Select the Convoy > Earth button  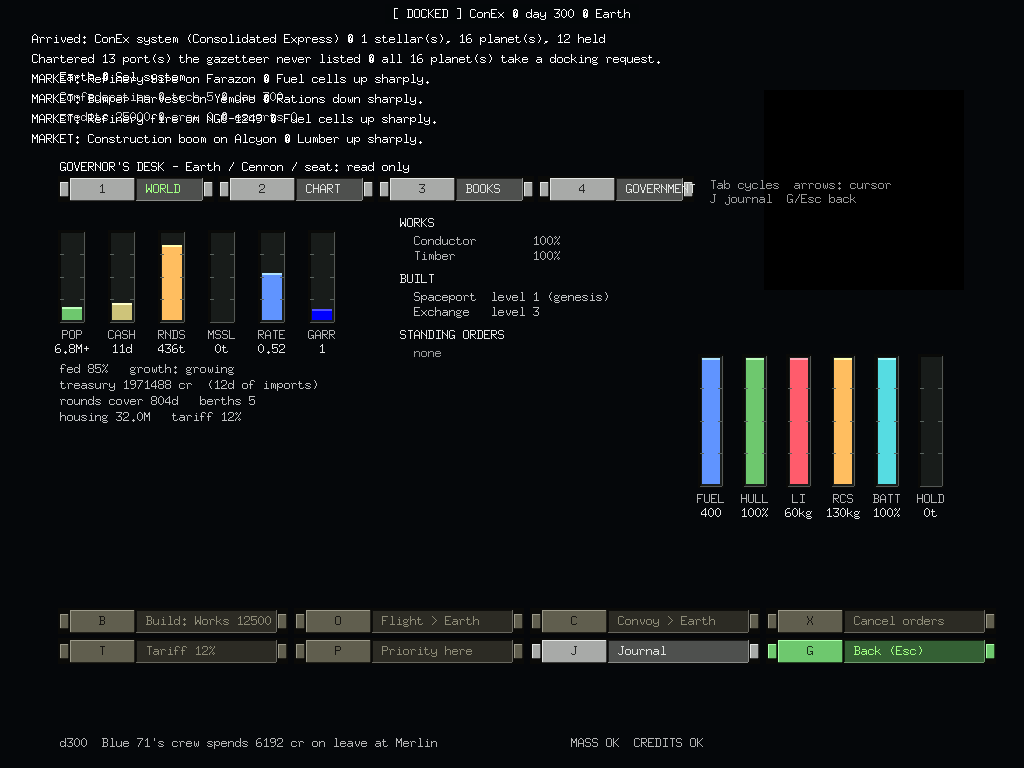(645, 621)
